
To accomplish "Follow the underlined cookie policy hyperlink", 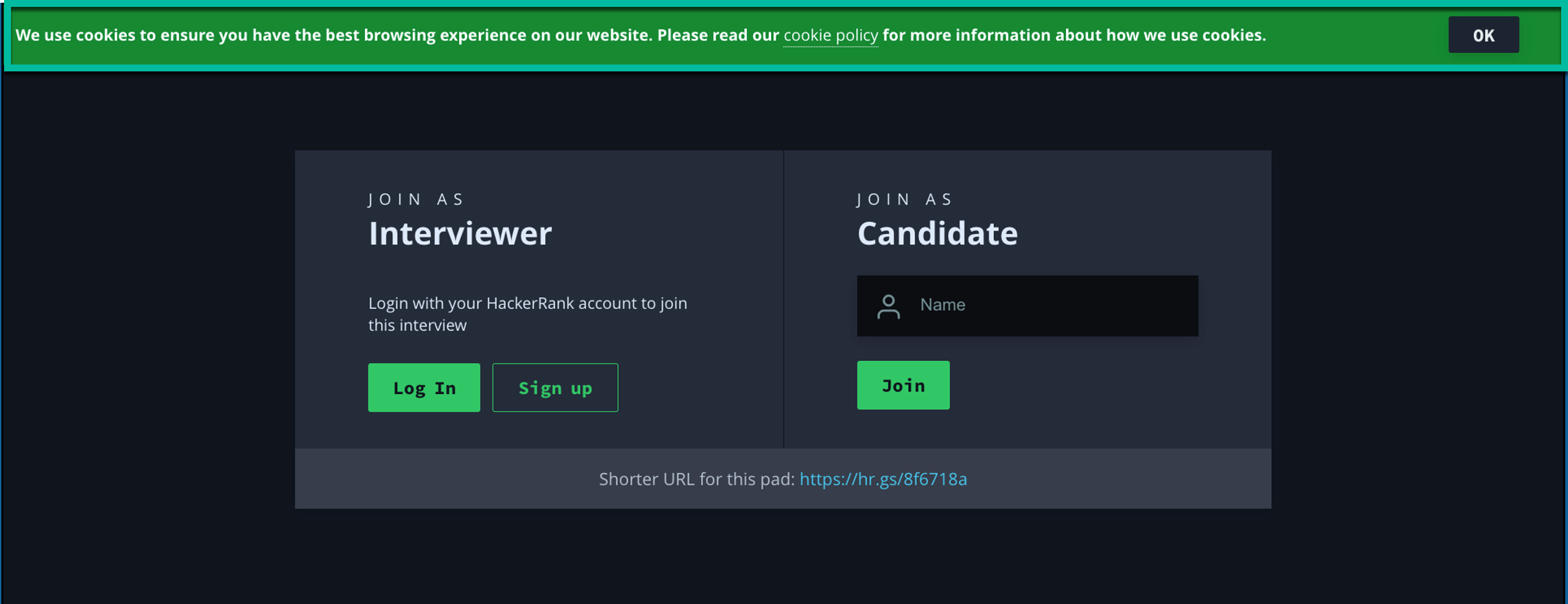I will [830, 34].
